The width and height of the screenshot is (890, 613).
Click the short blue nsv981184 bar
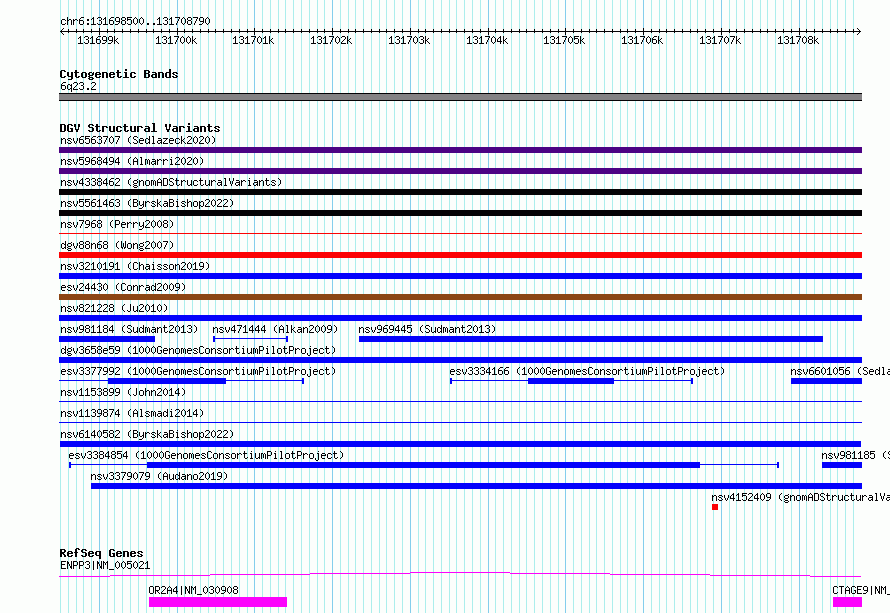pos(107,339)
